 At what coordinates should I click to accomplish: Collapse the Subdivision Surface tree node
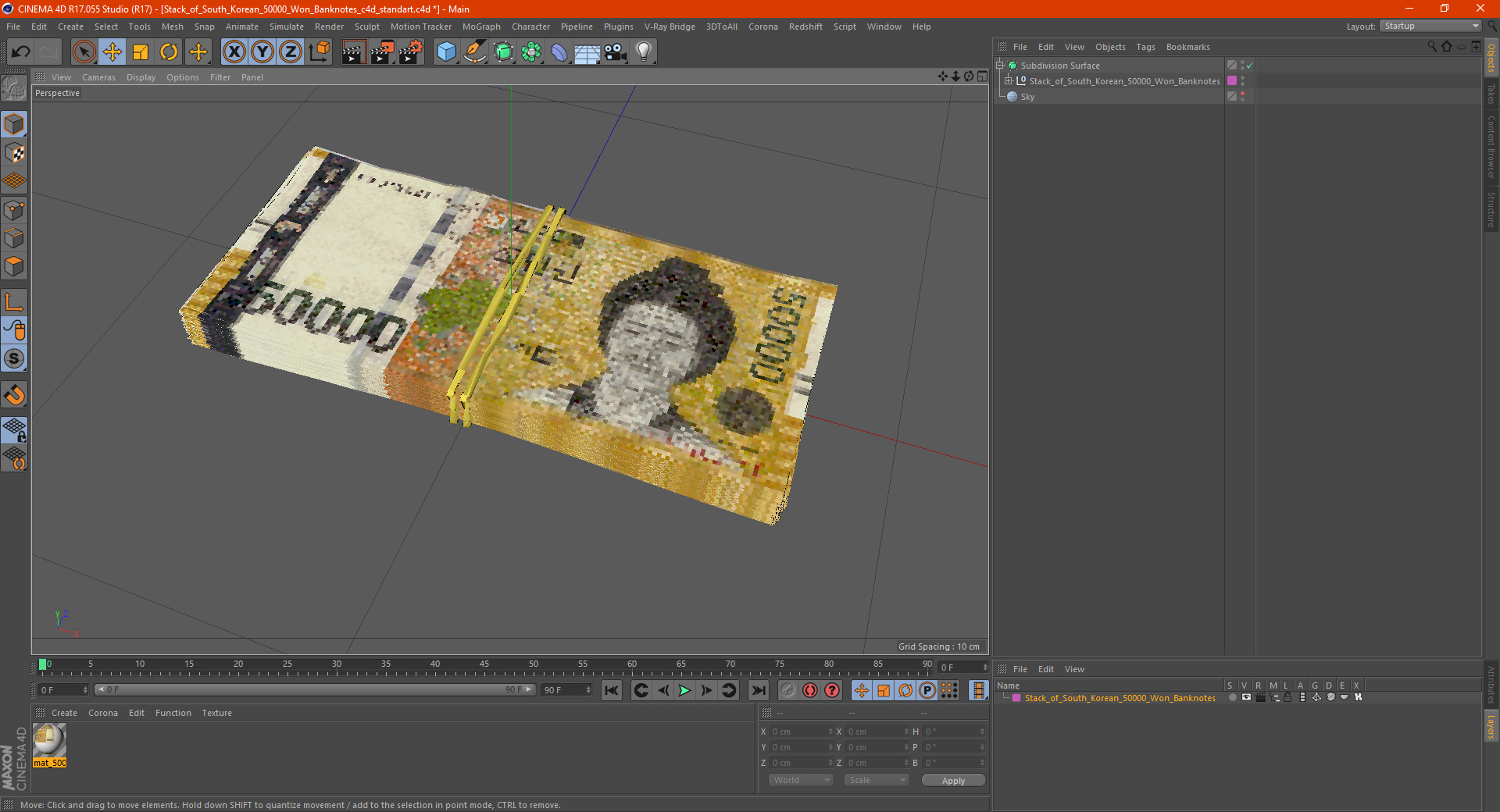[x=999, y=66]
